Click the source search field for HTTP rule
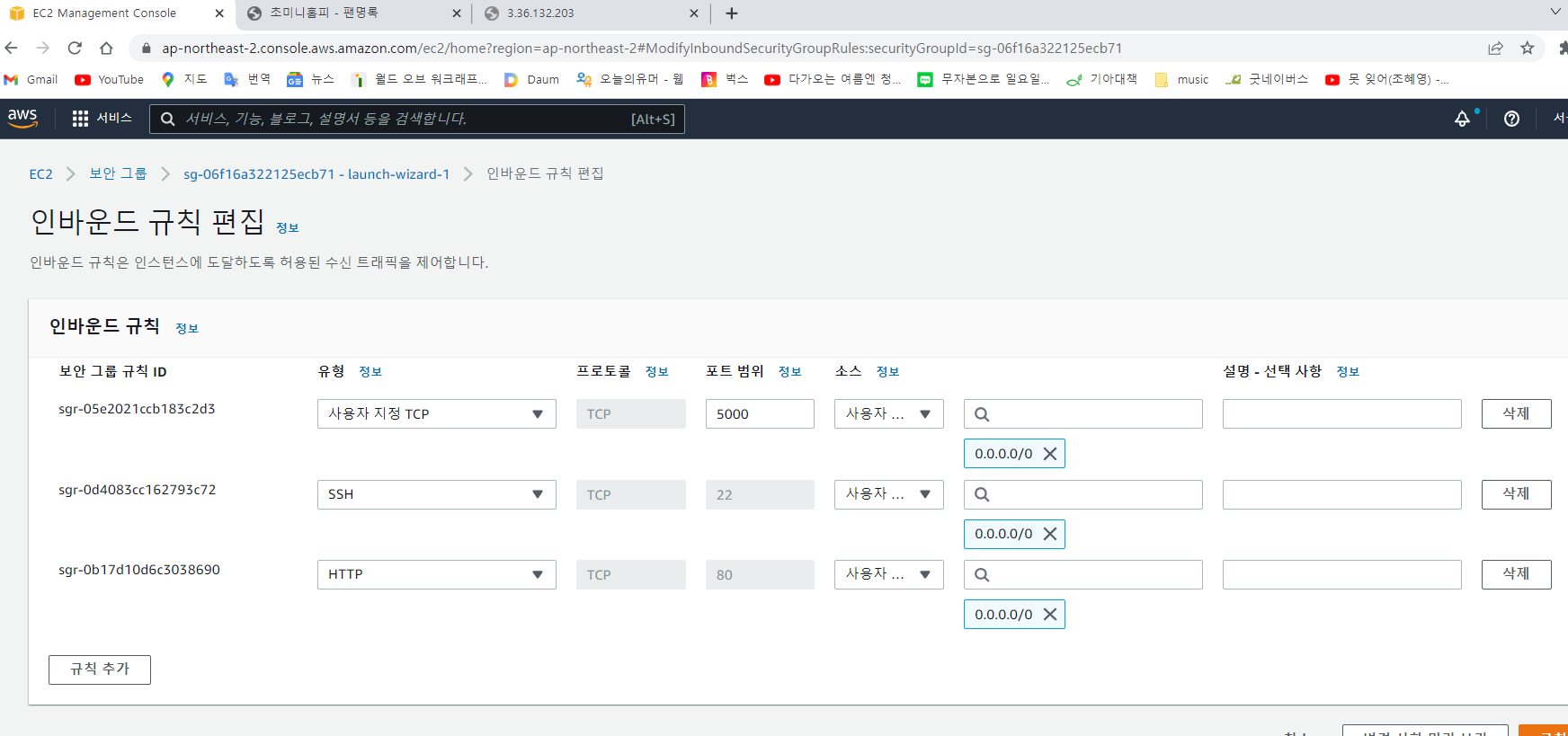Viewport: 1568px width, 736px height. pyautogui.click(x=1083, y=574)
